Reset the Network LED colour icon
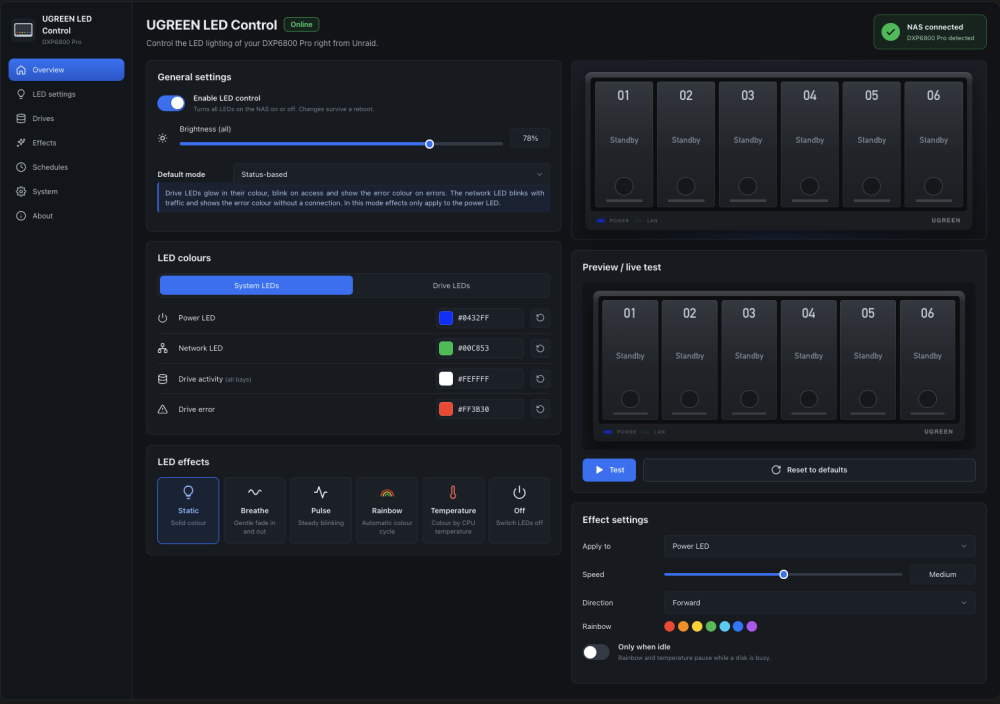Viewport: 1000px width, 704px height. 540,348
